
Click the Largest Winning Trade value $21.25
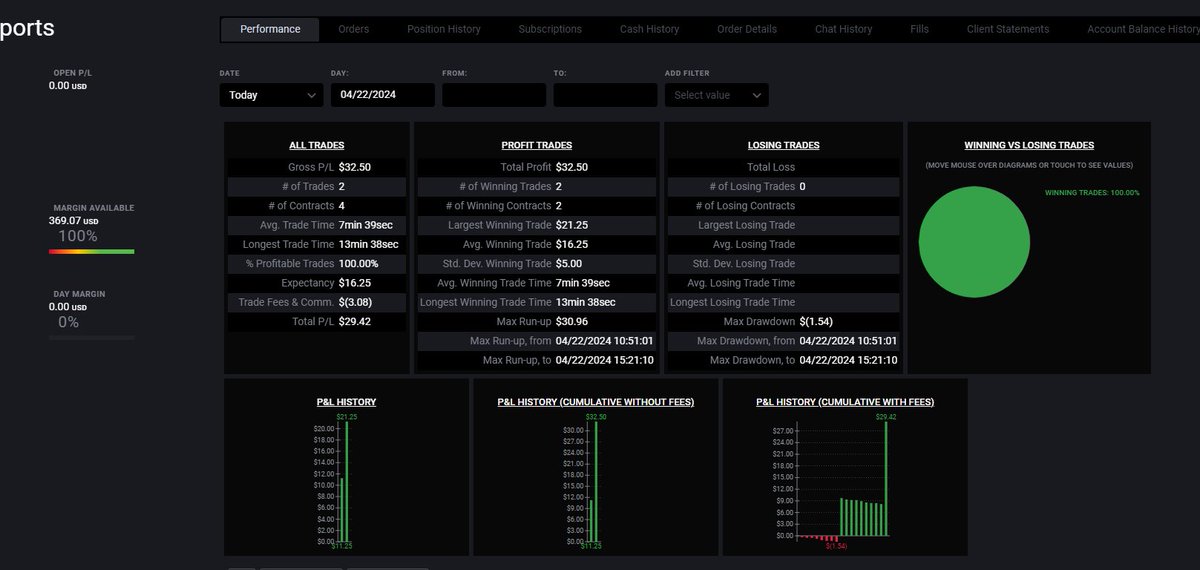click(x=571, y=225)
